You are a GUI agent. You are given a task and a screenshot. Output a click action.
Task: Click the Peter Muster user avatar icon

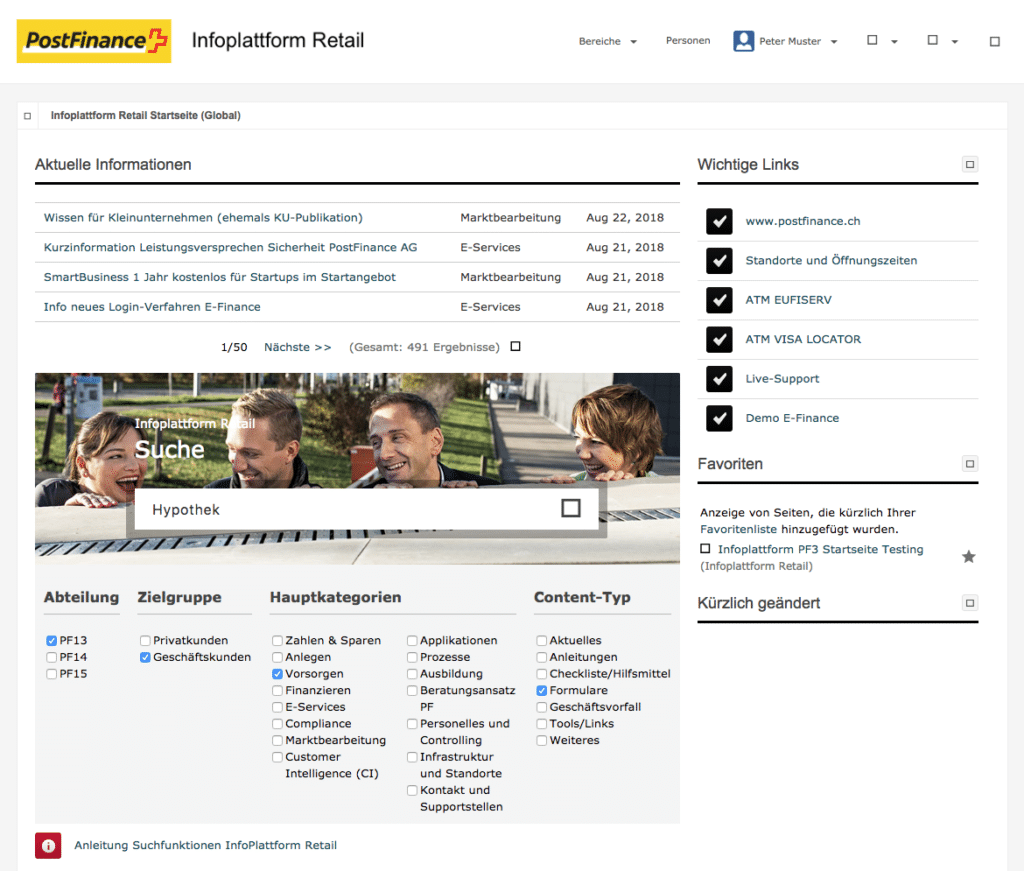point(743,41)
